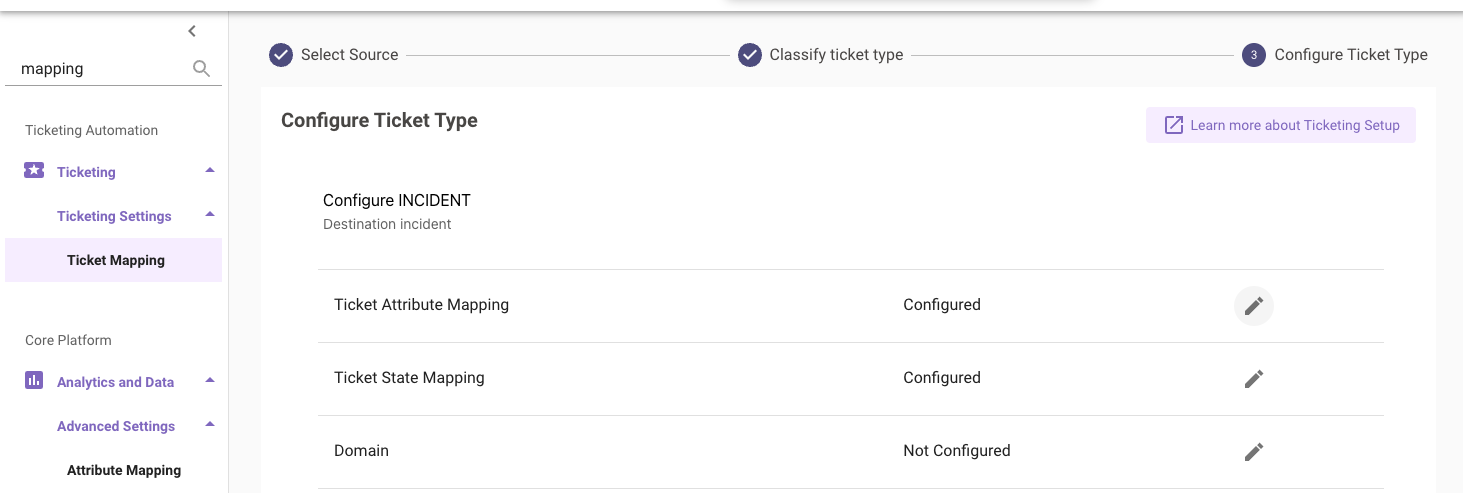Screen dimensions: 1463x493
Task: Edit Domain configuration with pencil icon
Action: coord(1253,451)
